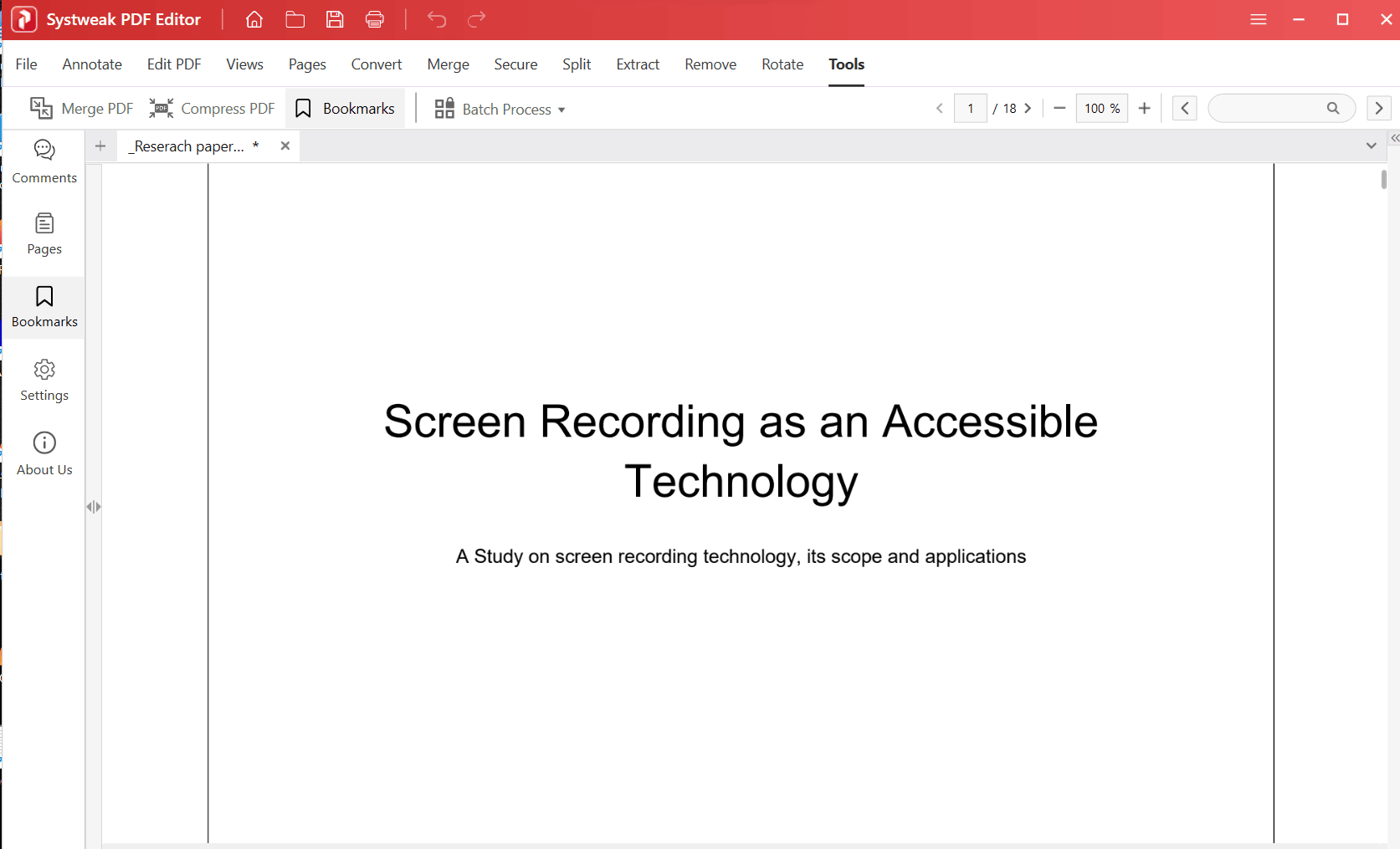Select the Merge PDF tool
Viewport: 1400px width, 849px height.
pyautogui.click(x=81, y=108)
